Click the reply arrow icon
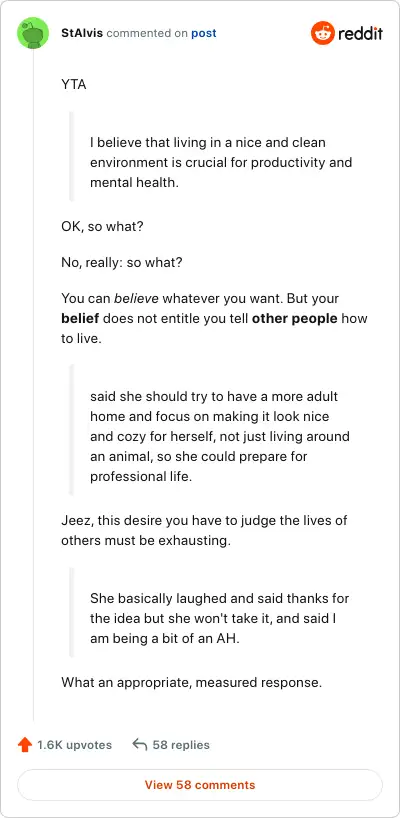This screenshot has height=818, width=400. [x=139, y=744]
